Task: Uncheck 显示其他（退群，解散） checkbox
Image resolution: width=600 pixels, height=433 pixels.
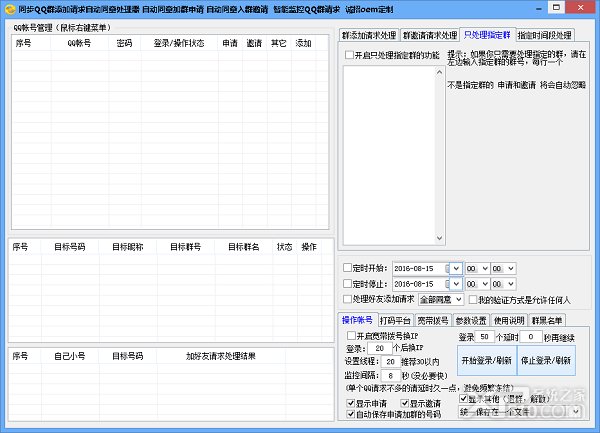Action: [x=463, y=399]
